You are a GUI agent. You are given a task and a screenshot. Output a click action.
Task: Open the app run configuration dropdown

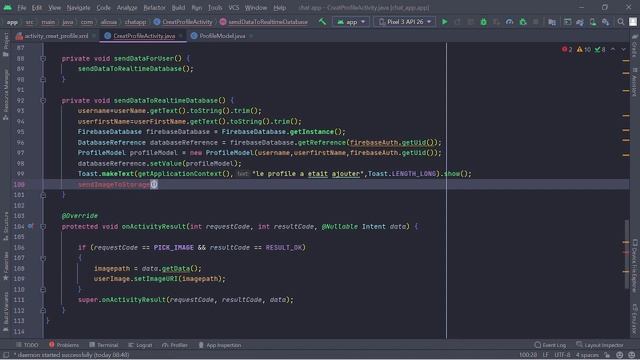351,22
